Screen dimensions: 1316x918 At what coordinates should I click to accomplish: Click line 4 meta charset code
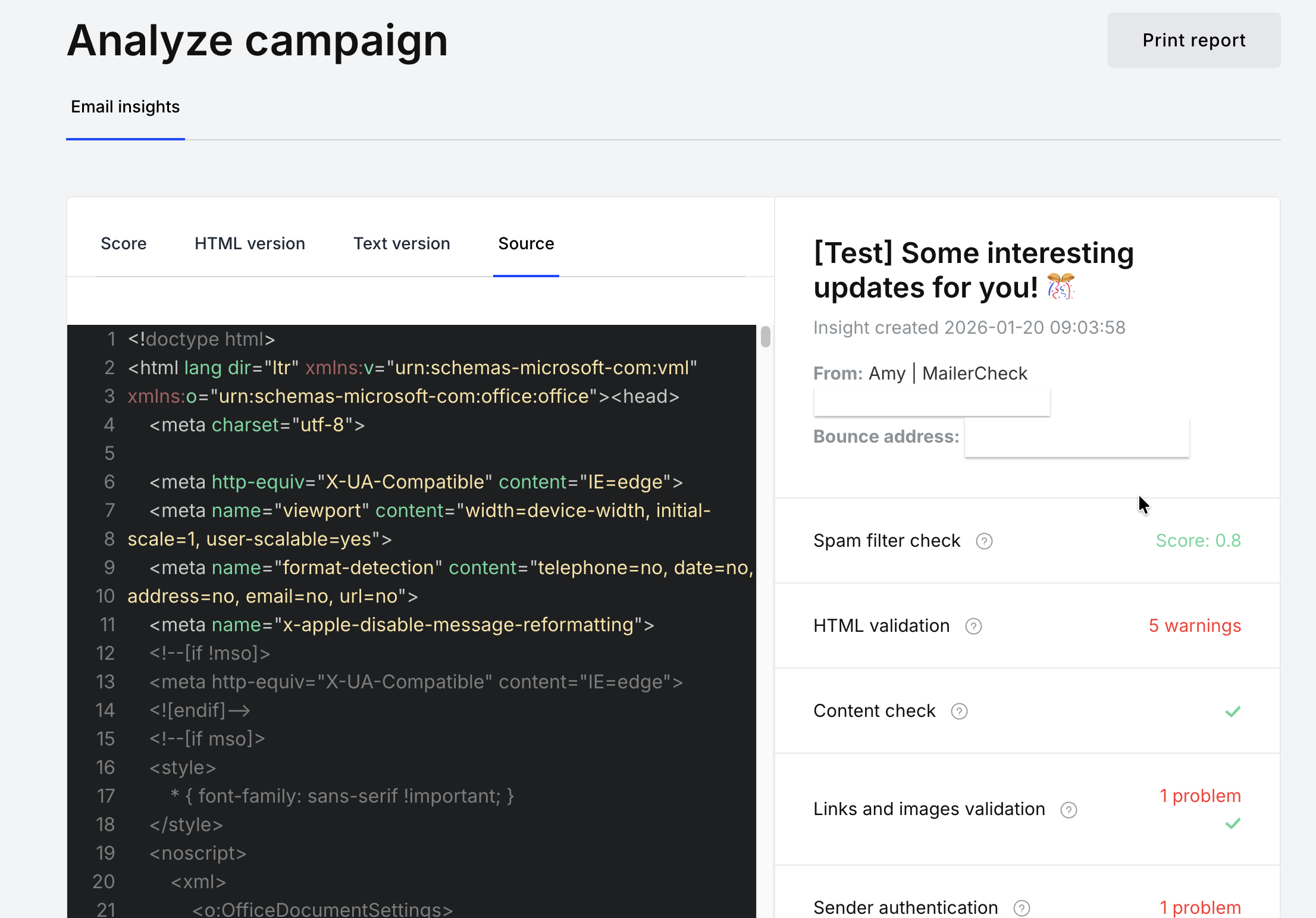click(257, 425)
